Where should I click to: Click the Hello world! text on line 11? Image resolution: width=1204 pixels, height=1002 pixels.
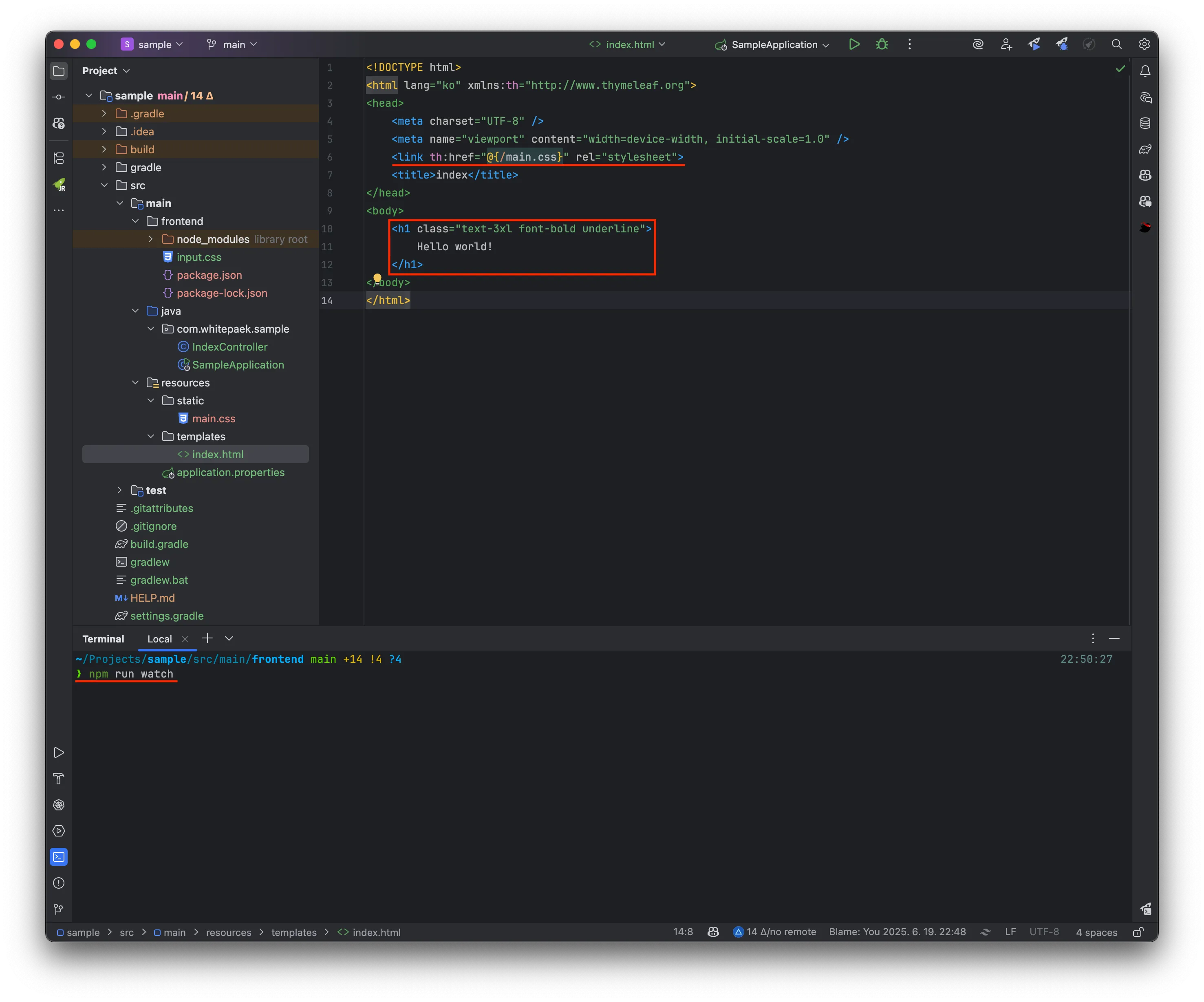point(454,247)
